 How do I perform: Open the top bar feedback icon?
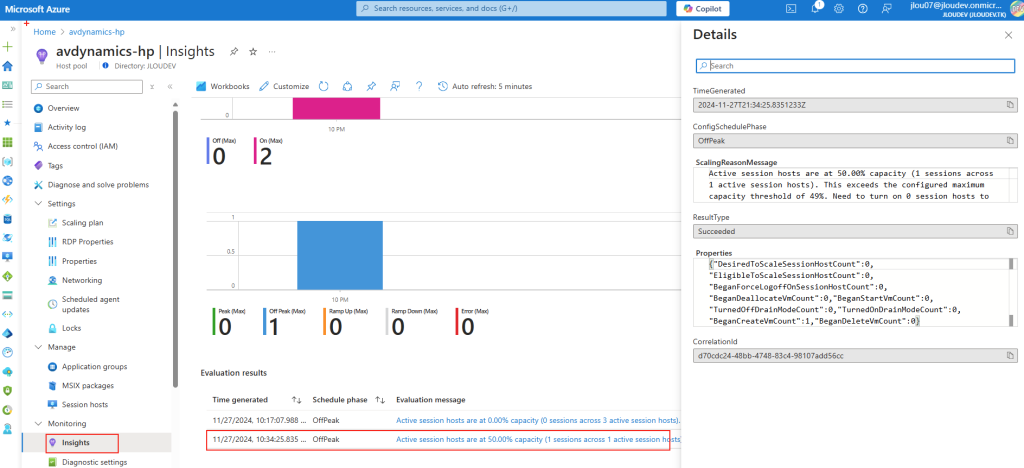(886, 8)
